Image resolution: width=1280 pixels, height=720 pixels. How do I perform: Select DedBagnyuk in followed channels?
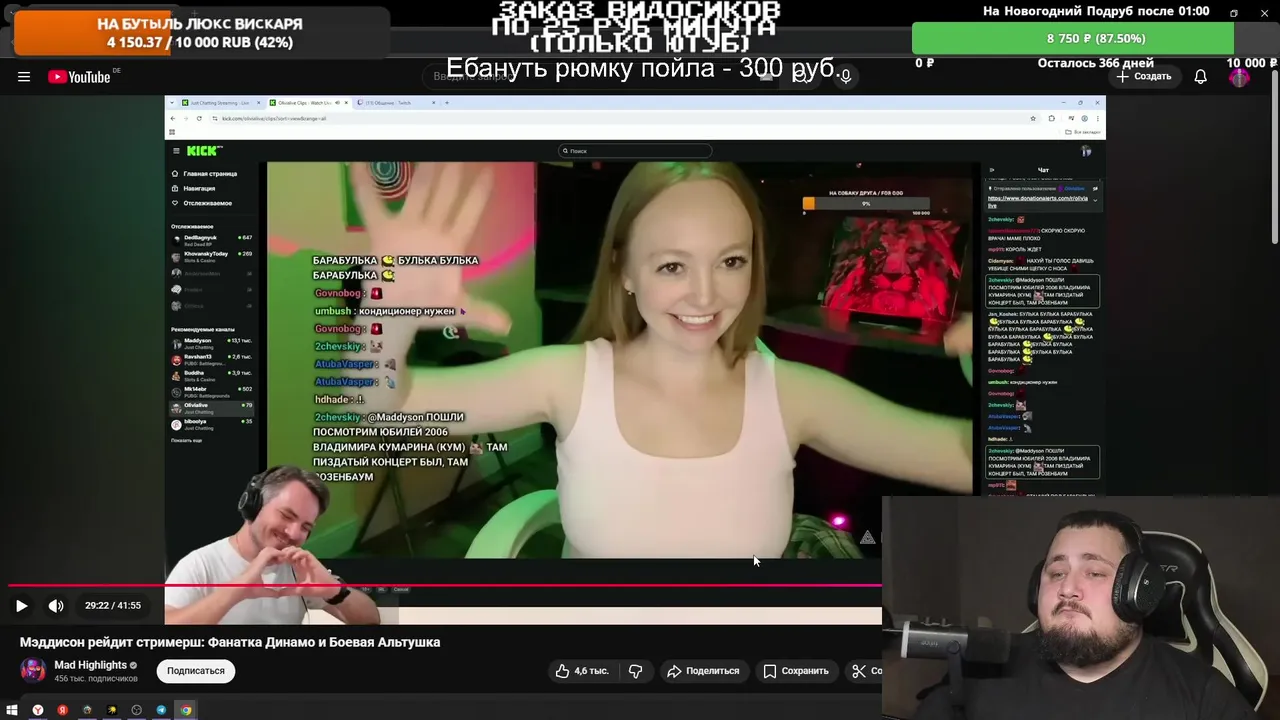(212, 240)
